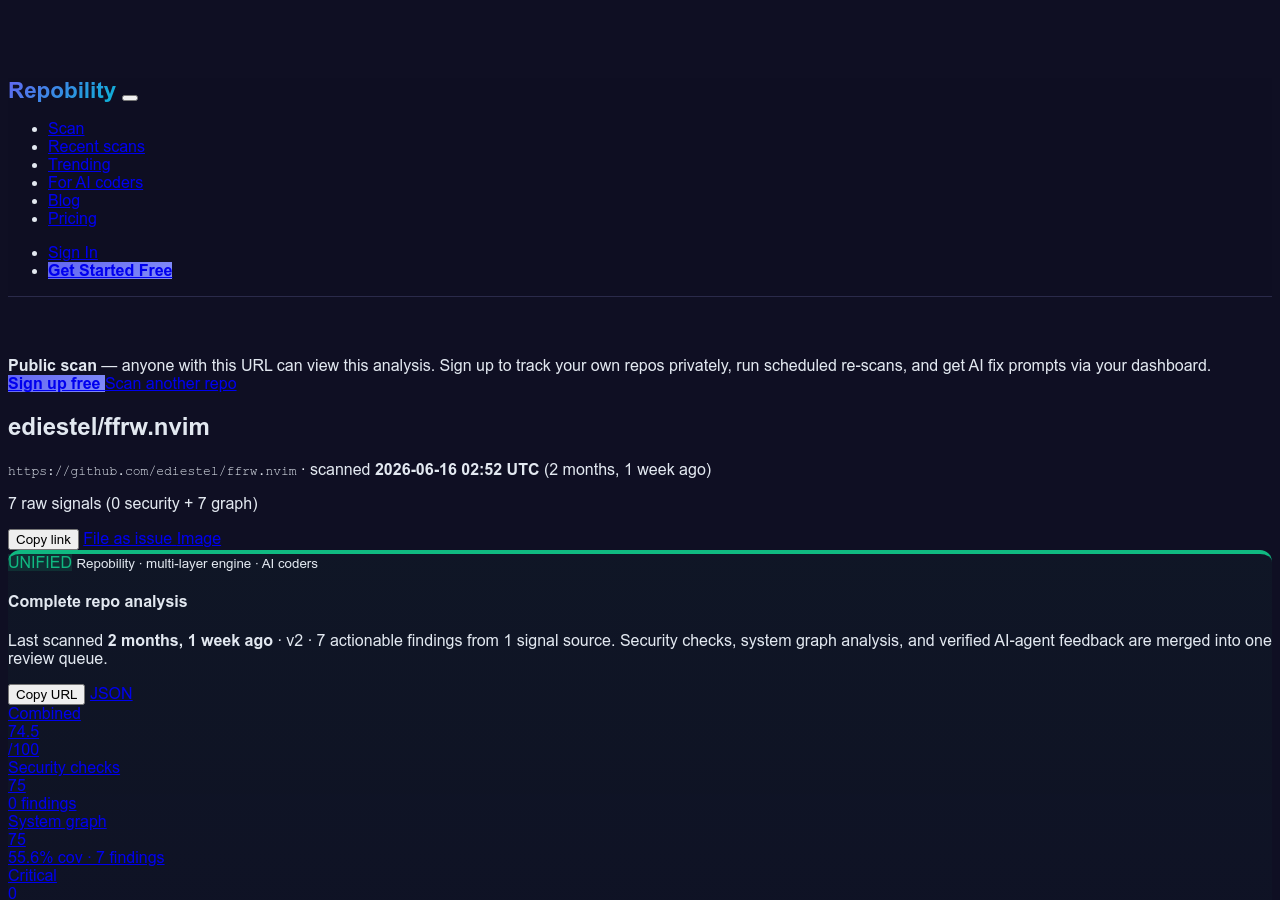
Task: Open File as issue link
Action: [128, 538]
